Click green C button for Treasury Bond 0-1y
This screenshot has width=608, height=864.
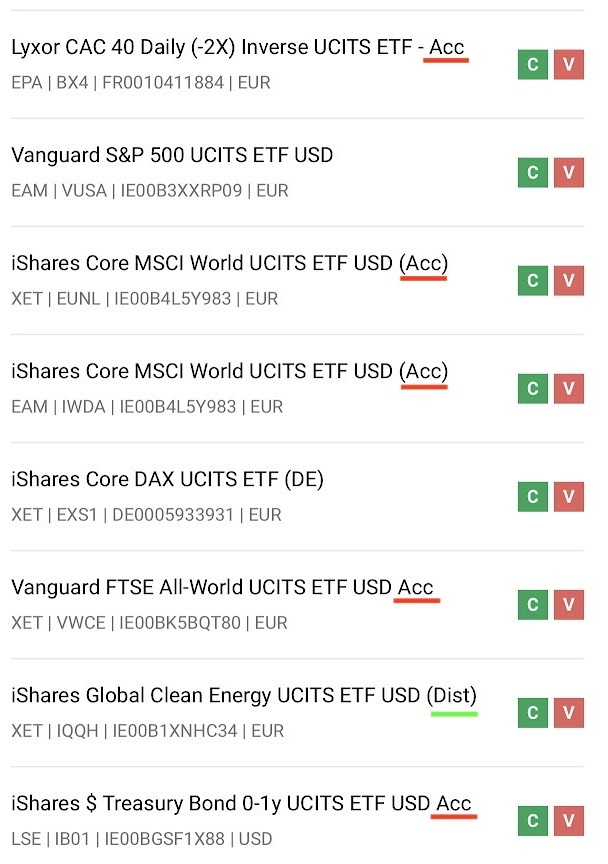coord(532,820)
